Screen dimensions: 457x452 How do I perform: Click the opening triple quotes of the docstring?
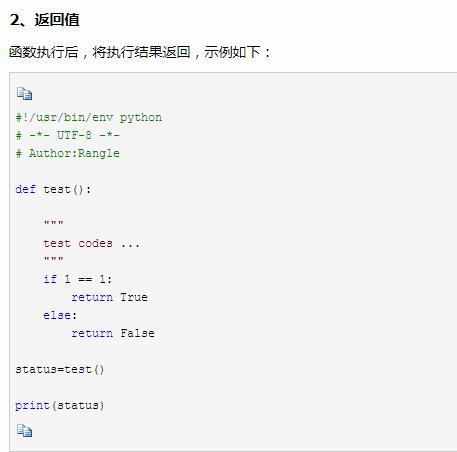(53, 222)
